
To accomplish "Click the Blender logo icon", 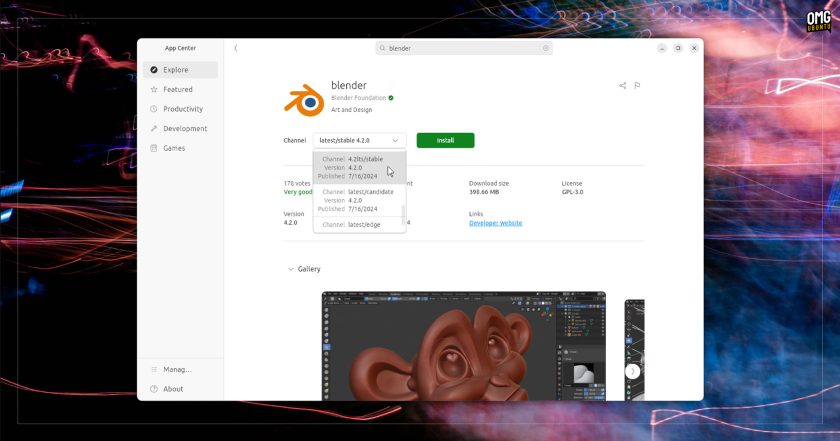I will [304, 100].
